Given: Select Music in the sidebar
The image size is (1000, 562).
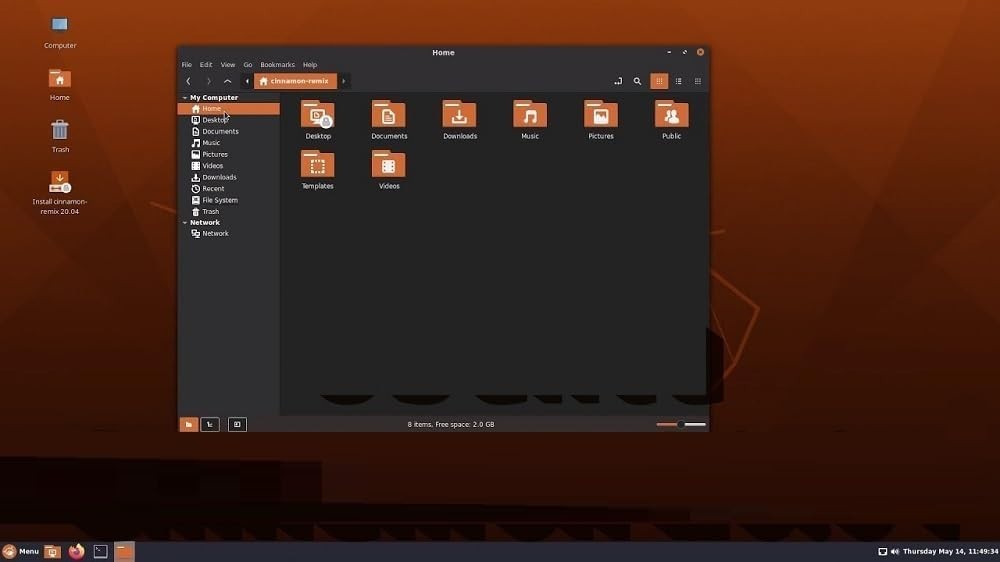Looking at the screenshot, I should coord(228,143).
